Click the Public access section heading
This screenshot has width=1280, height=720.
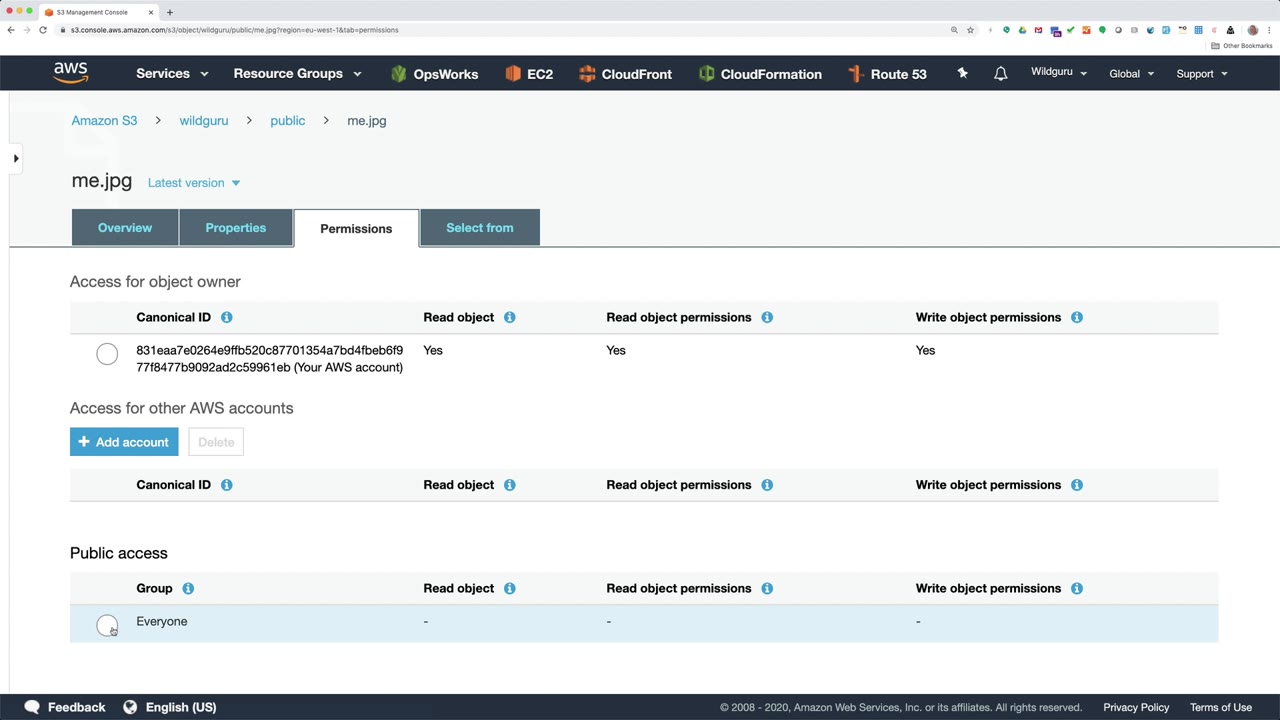pos(119,553)
